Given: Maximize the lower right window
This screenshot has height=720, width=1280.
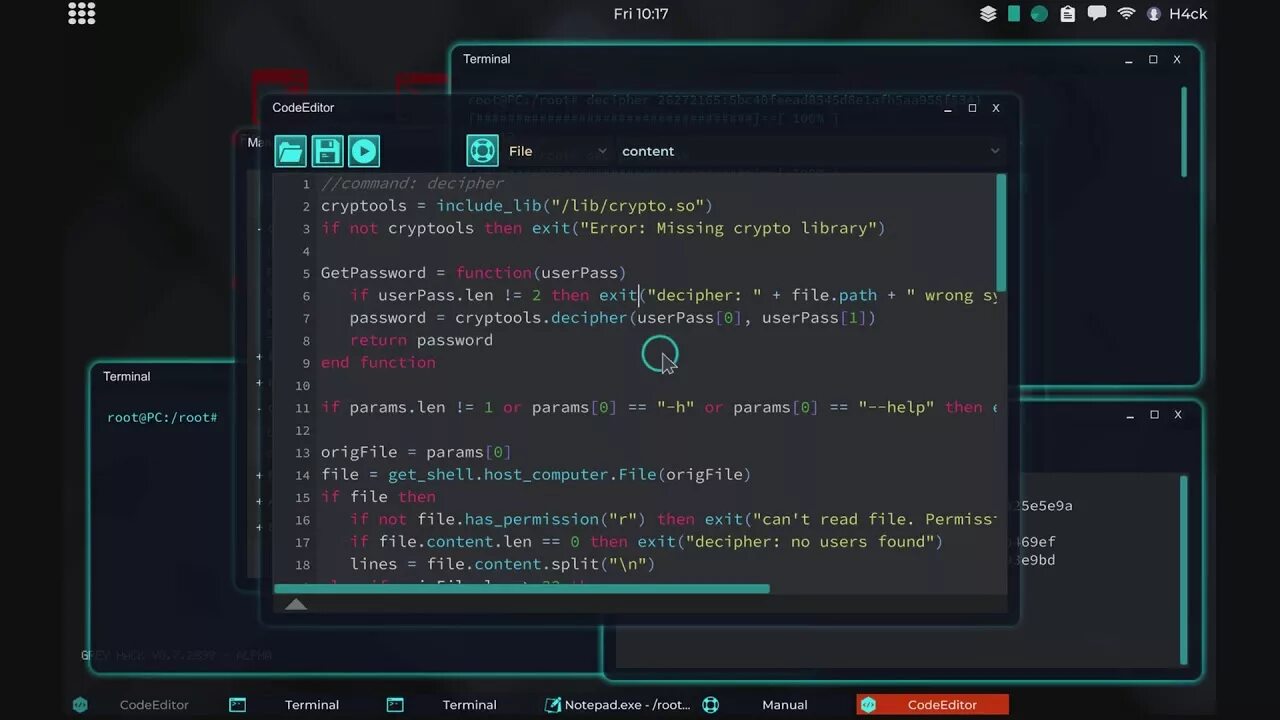Looking at the screenshot, I should (1154, 414).
